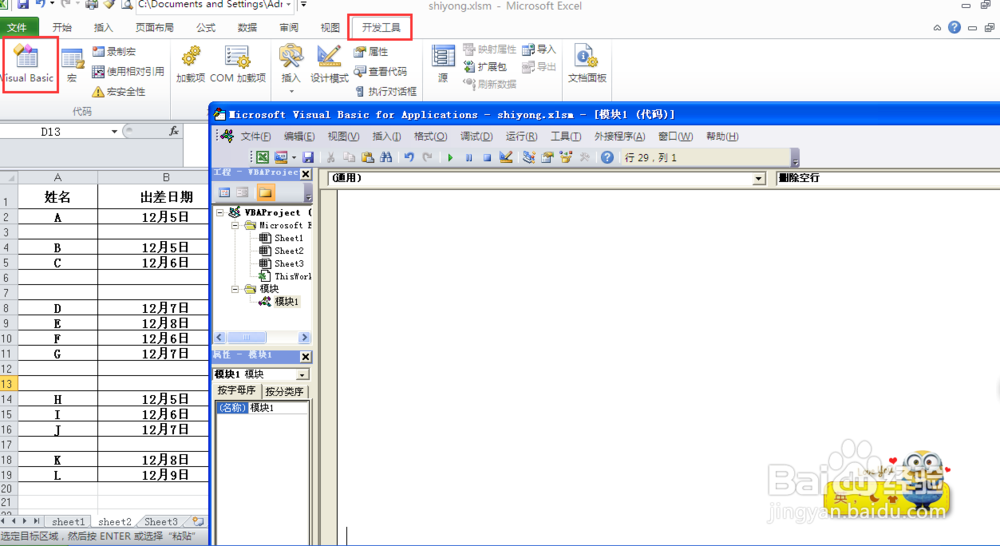Click View Microsoft Excel toolbar icon in VBA
The height and width of the screenshot is (546, 1000).
coord(262,157)
